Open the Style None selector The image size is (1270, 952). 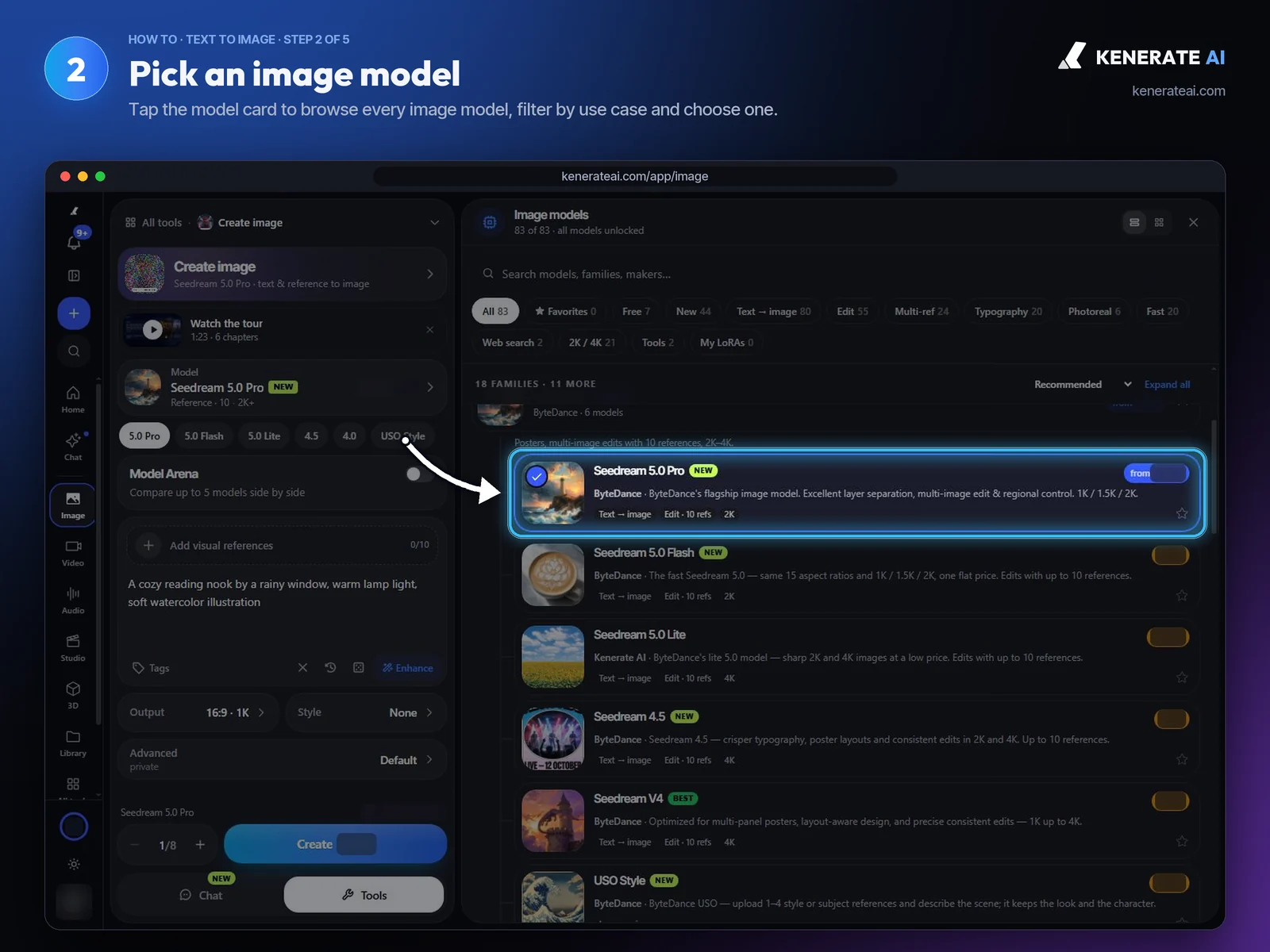(x=365, y=712)
